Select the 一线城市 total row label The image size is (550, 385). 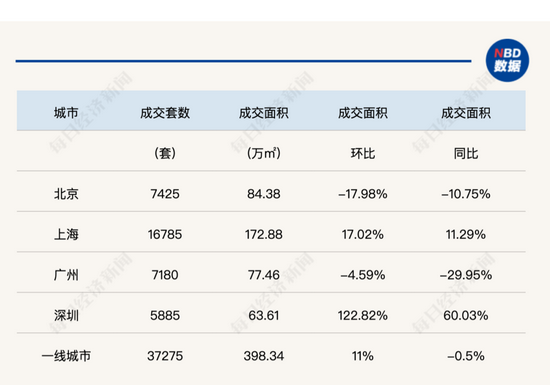coord(66,356)
